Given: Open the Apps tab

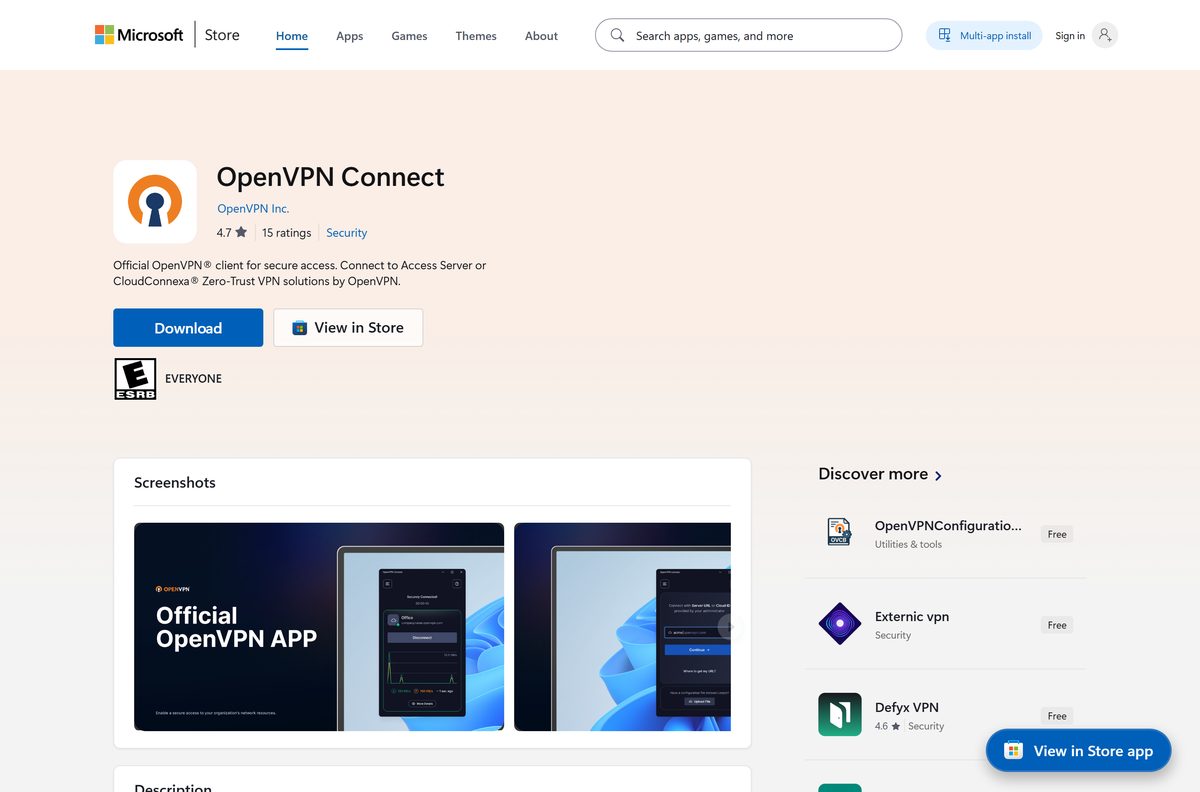Looking at the screenshot, I should click(x=350, y=36).
